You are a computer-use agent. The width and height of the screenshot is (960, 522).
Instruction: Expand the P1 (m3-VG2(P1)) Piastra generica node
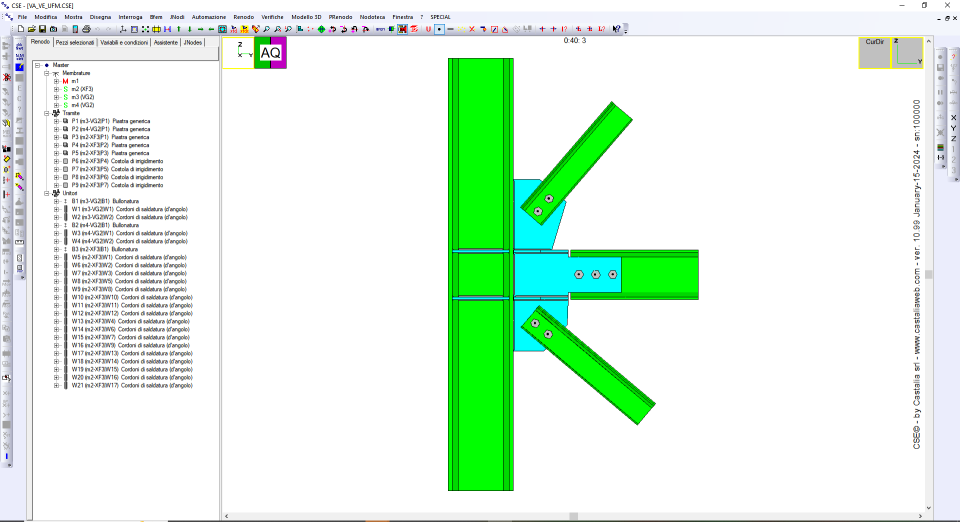click(x=56, y=121)
